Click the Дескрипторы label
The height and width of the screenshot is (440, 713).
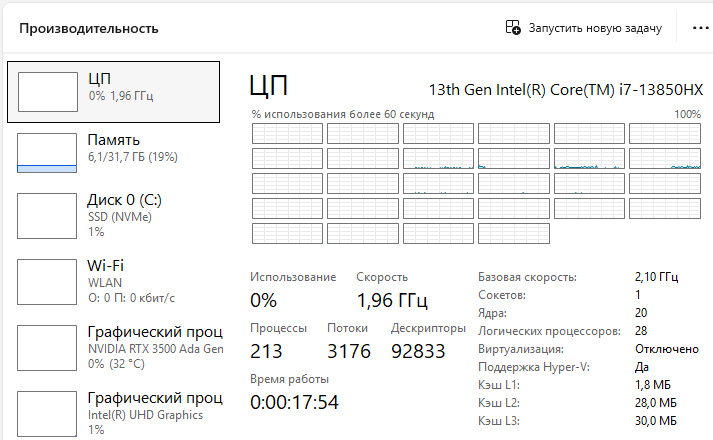click(x=428, y=328)
